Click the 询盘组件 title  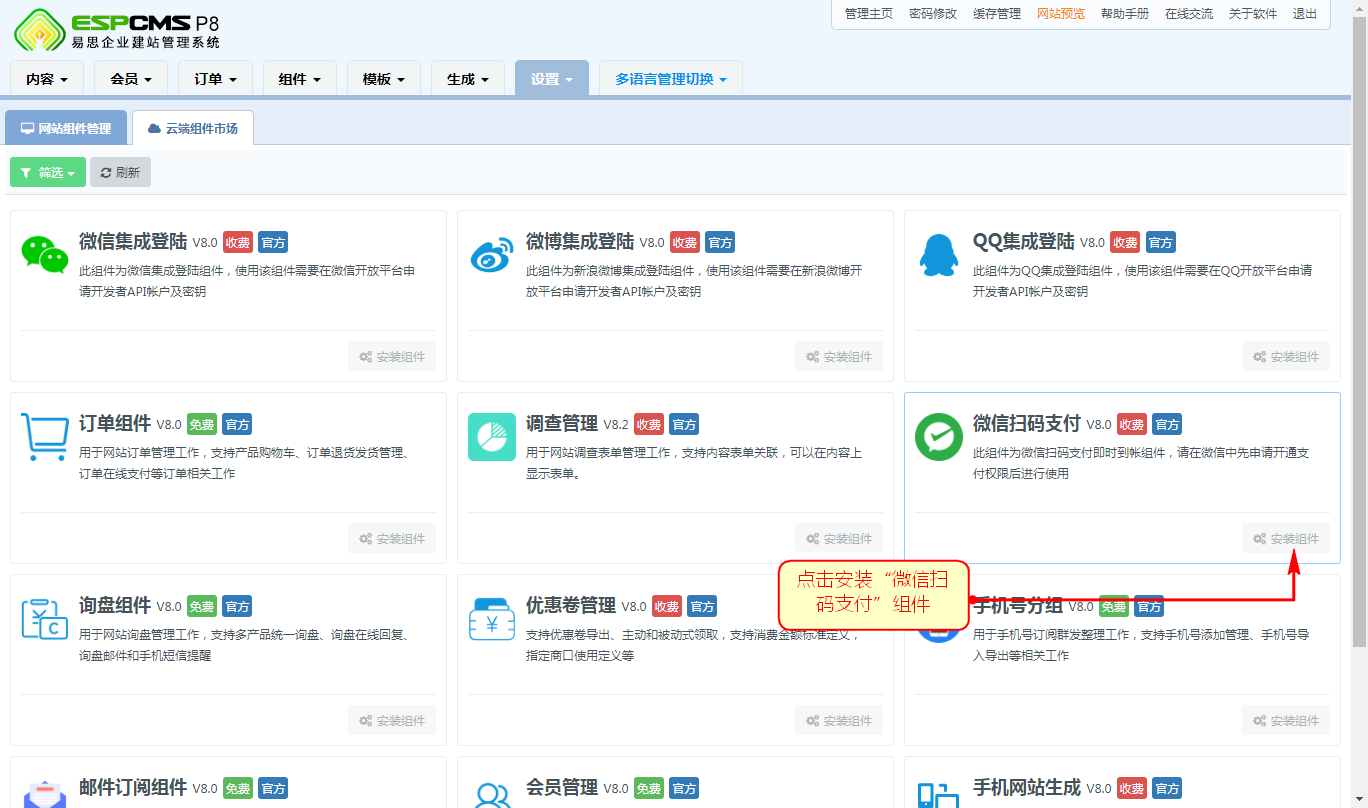tap(115, 606)
